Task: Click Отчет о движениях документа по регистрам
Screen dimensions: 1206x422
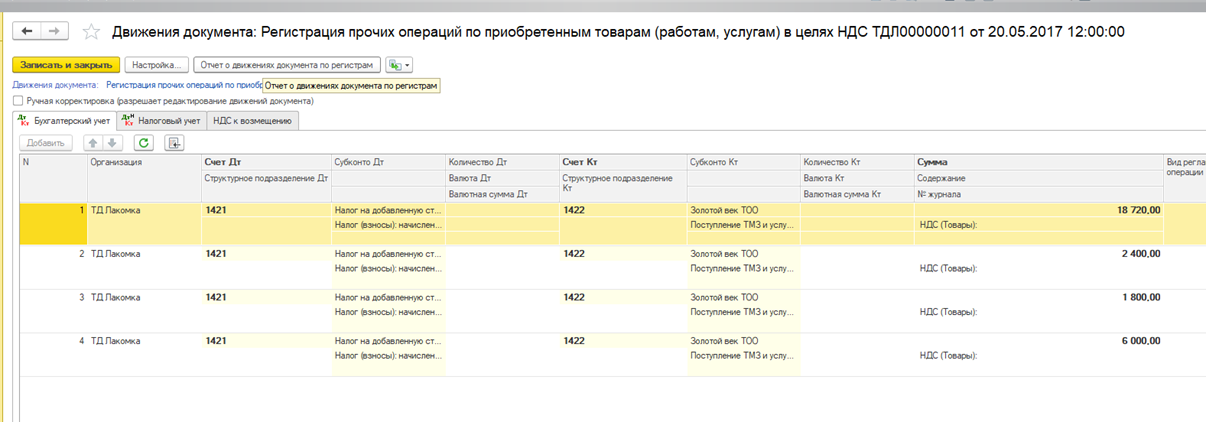Action: (x=287, y=65)
